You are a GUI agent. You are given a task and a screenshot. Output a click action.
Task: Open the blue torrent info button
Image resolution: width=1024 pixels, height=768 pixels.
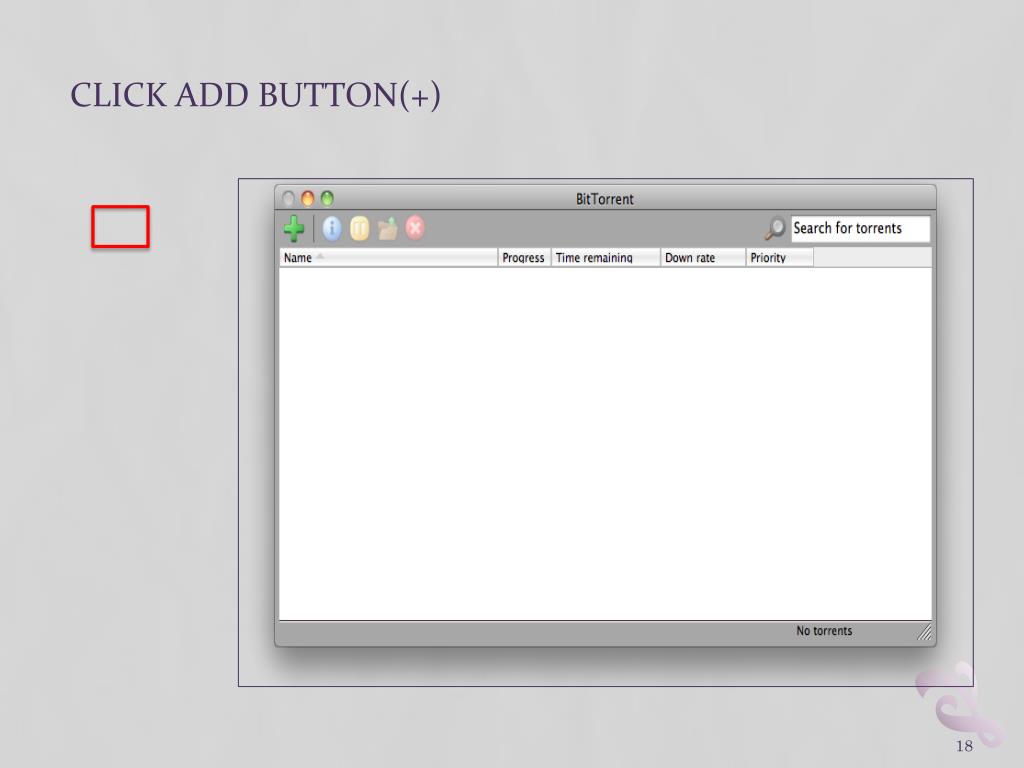[332, 229]
